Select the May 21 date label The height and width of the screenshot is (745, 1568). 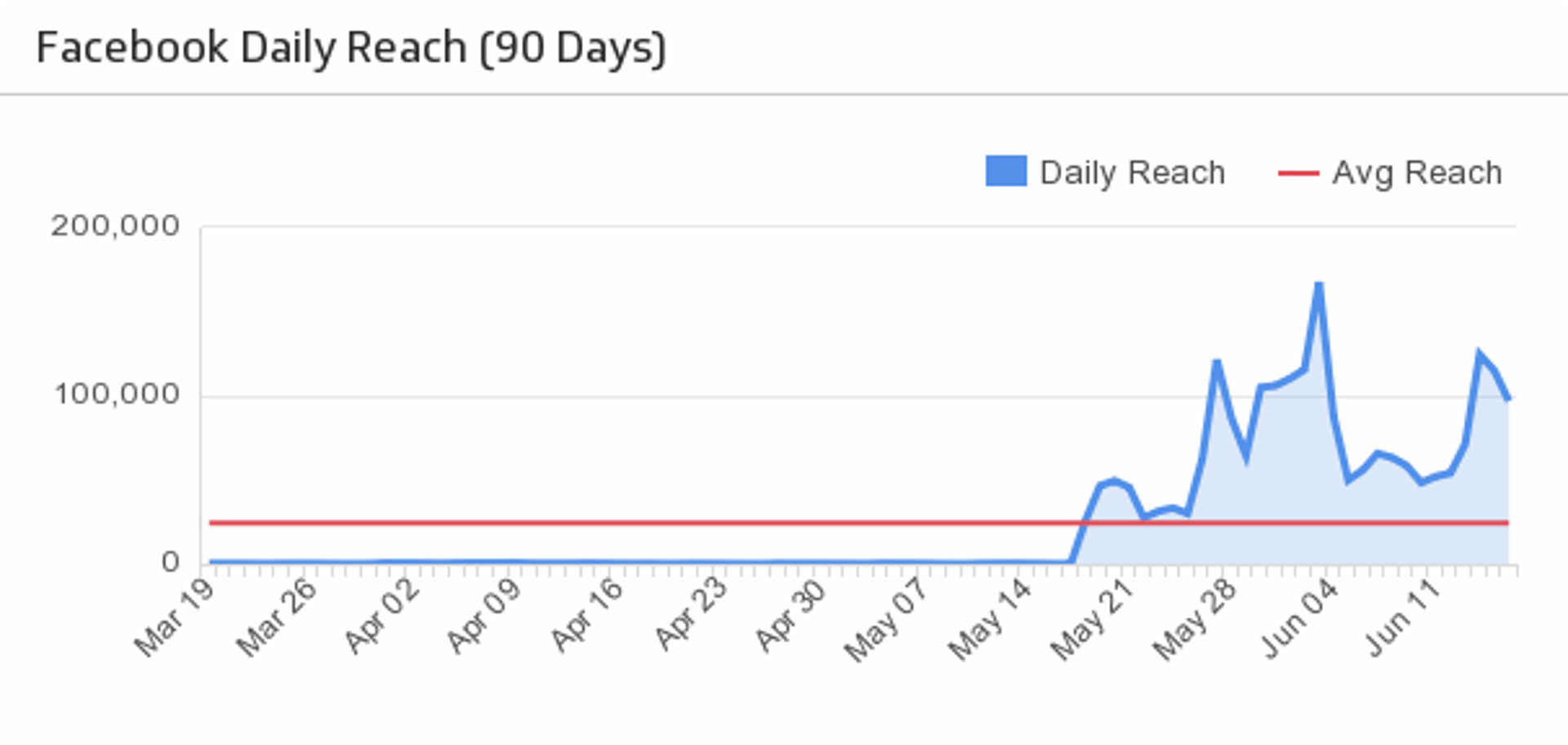click(1092, 620)
